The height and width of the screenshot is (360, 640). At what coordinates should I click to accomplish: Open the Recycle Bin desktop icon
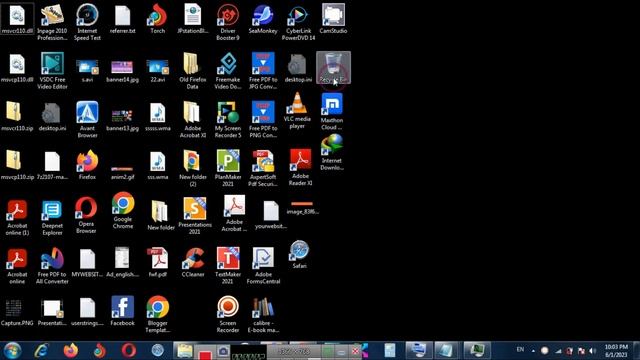333,68
